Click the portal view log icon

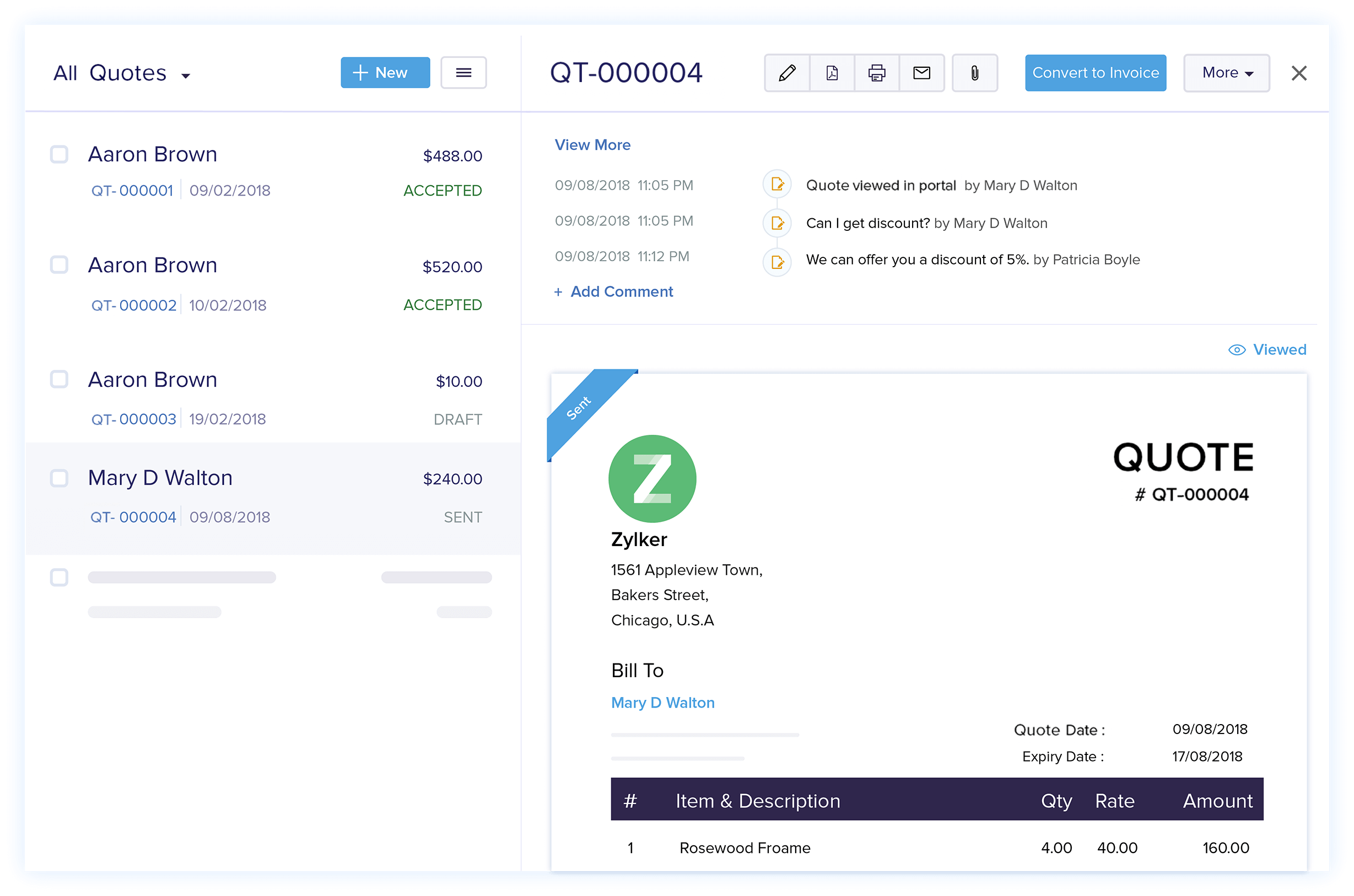point(780,185)
